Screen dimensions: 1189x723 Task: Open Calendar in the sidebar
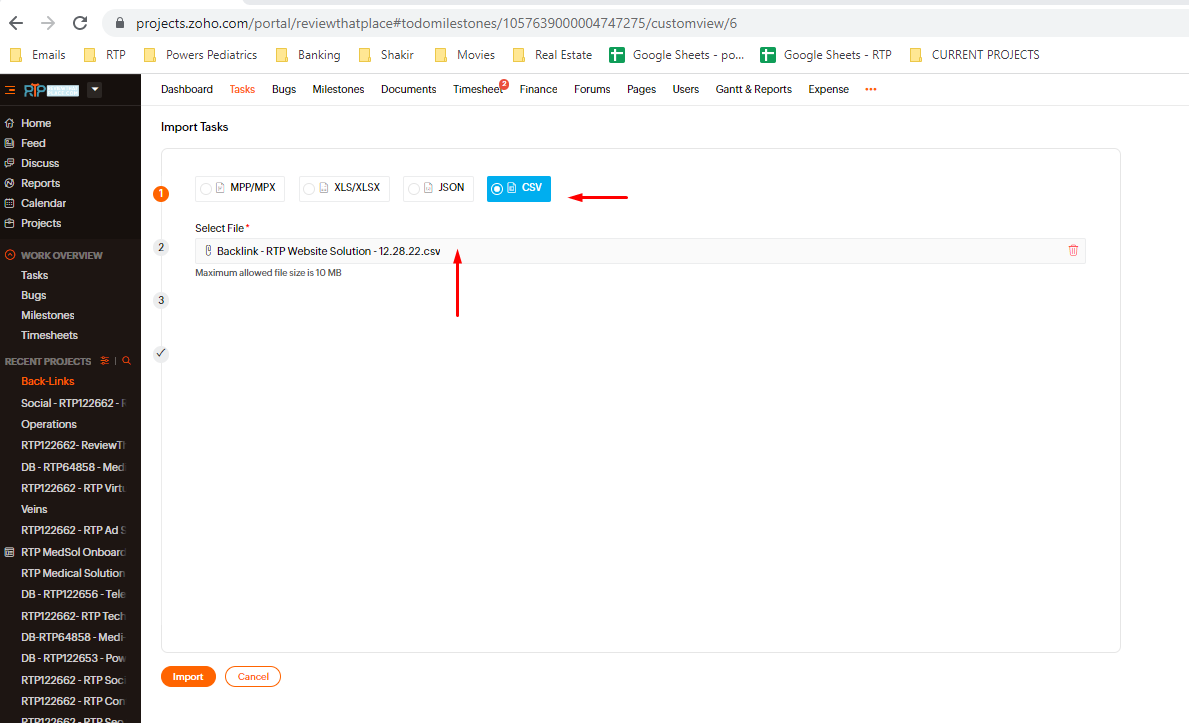click(43, 203)
